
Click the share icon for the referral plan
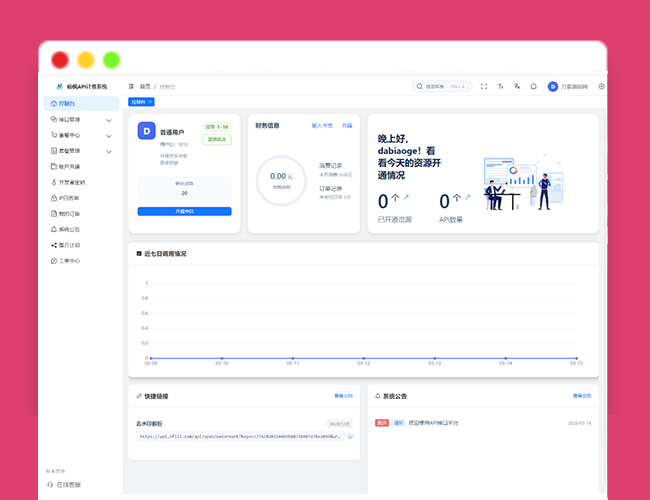coord(54,245)
